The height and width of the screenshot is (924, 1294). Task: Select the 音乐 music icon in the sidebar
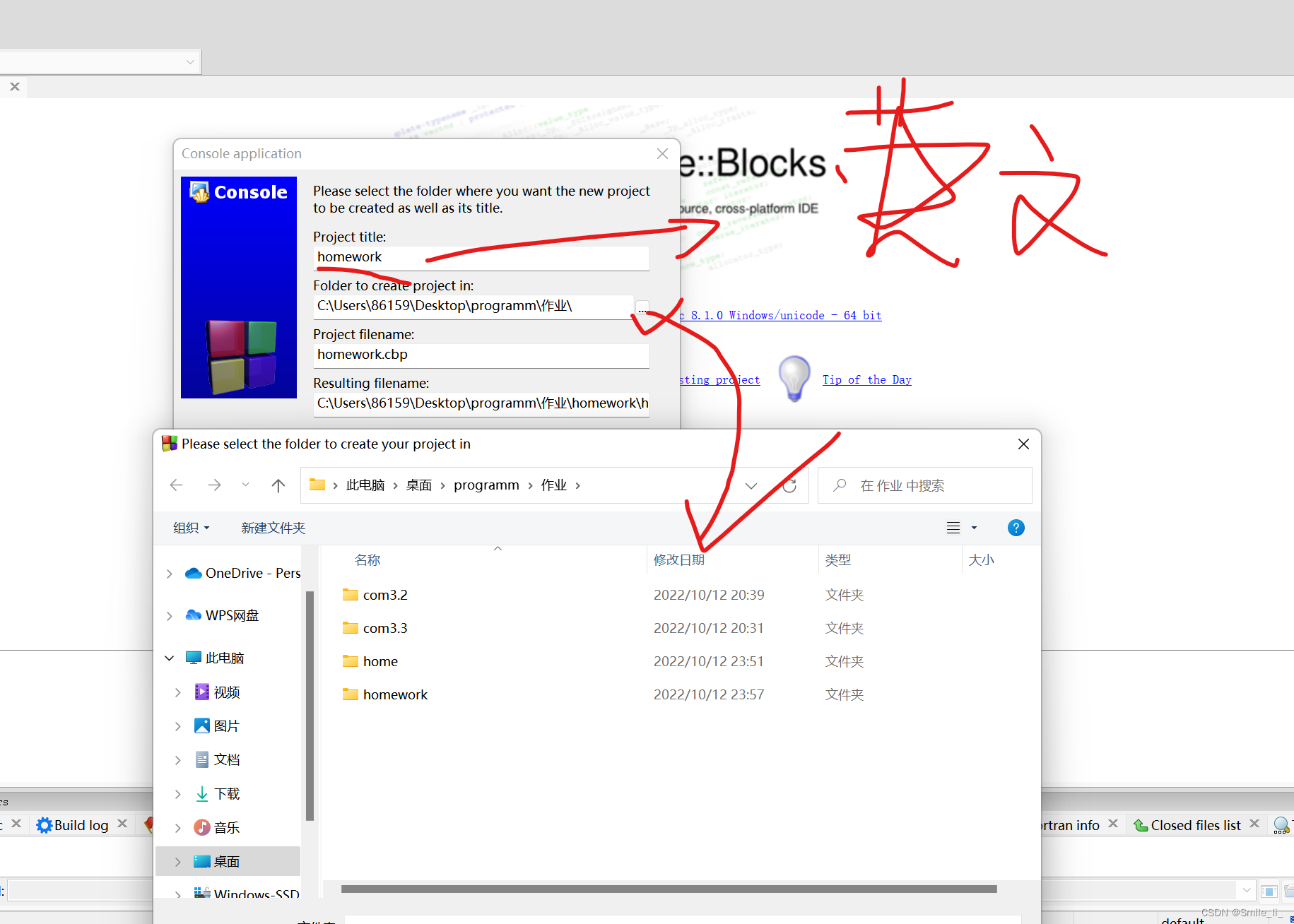click(202, 827)
